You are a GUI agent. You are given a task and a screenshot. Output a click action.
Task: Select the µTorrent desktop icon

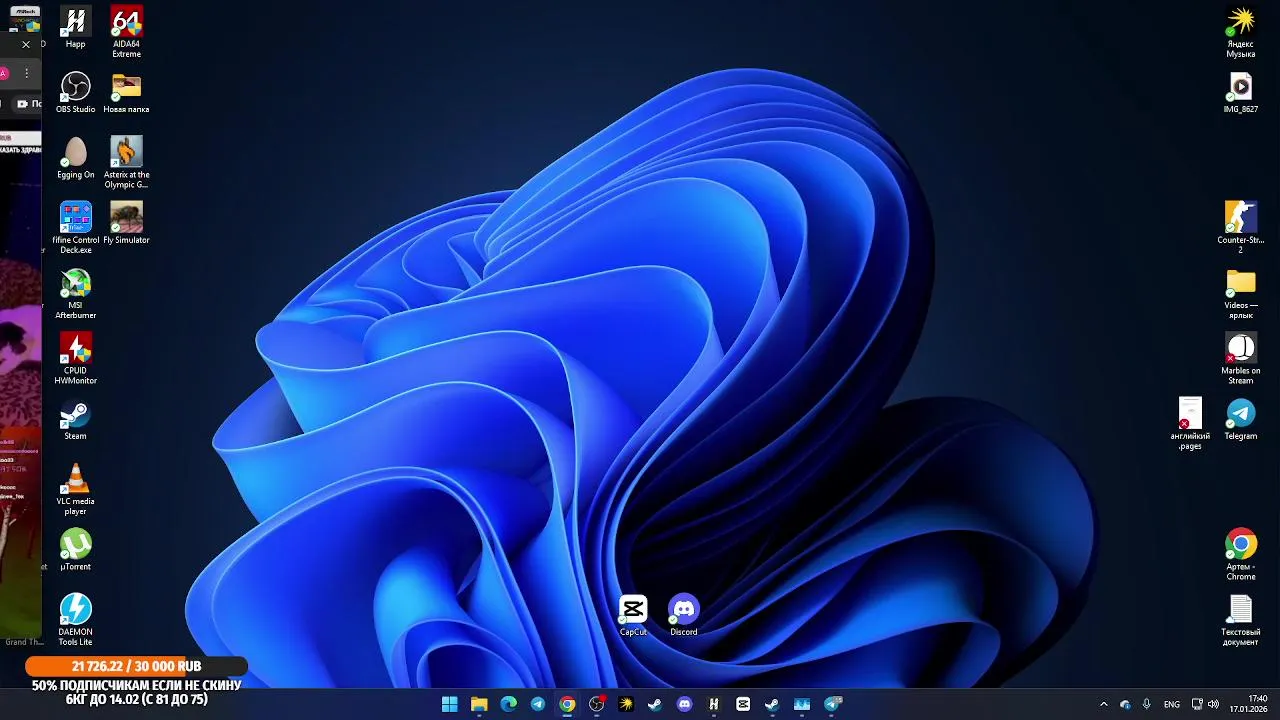76,550
